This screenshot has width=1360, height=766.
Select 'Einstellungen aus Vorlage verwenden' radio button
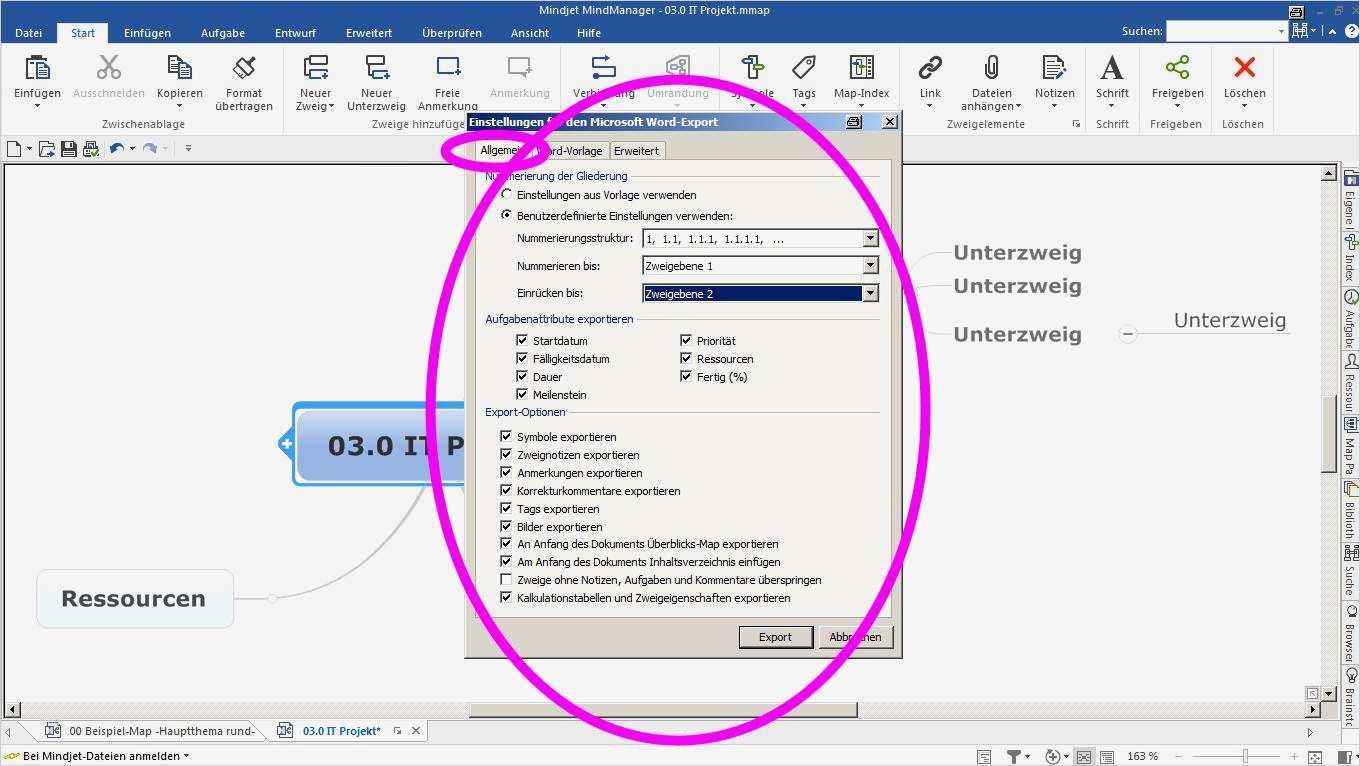pos(506,194)
